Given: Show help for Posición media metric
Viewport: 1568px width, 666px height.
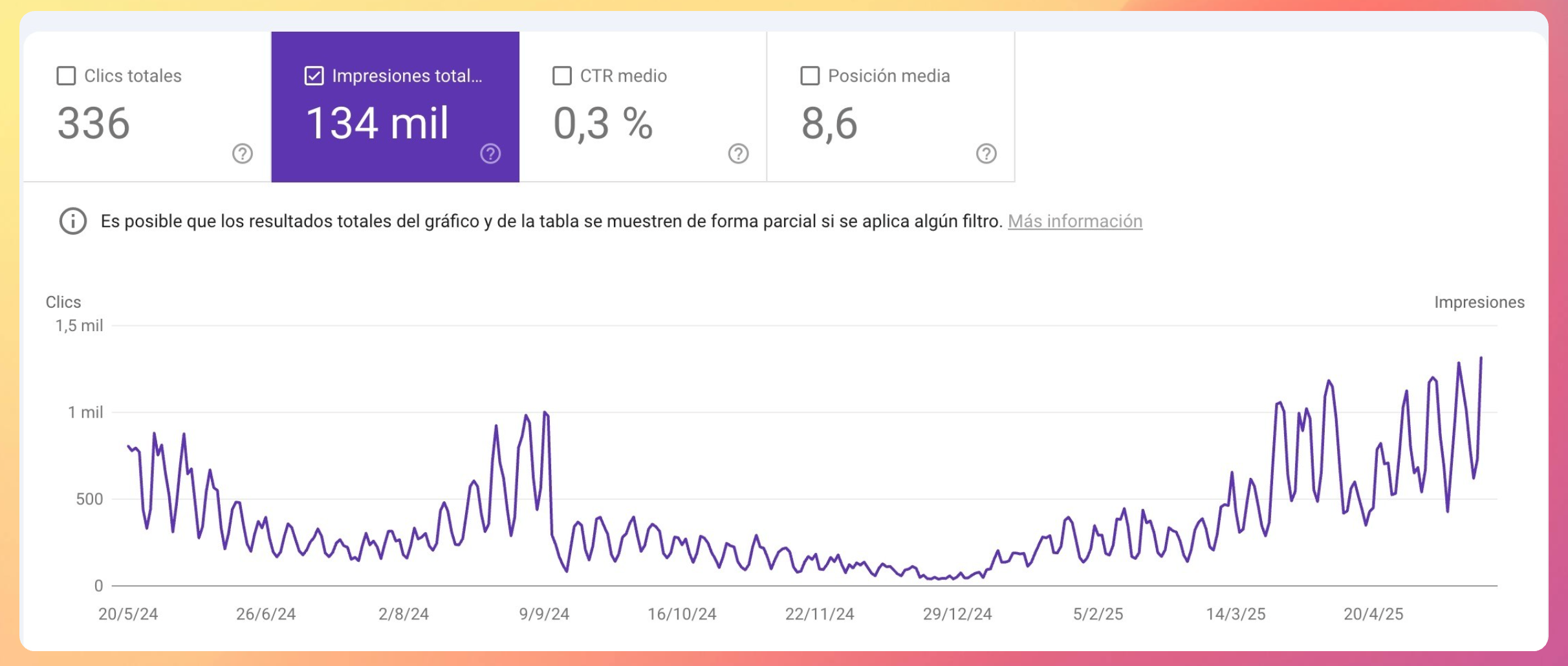Looking at the screenshot, I should pos(986,154).
